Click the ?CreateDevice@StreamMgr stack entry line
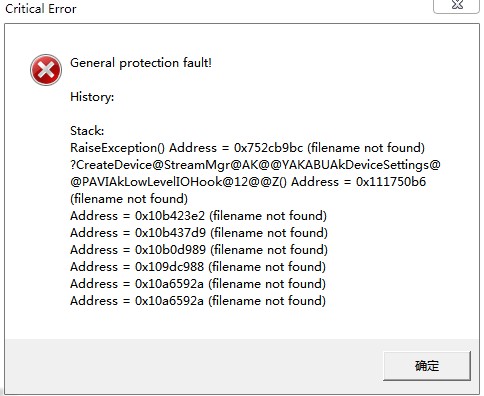The height and width of the screenshot is (396, 484). pos(255,165)
